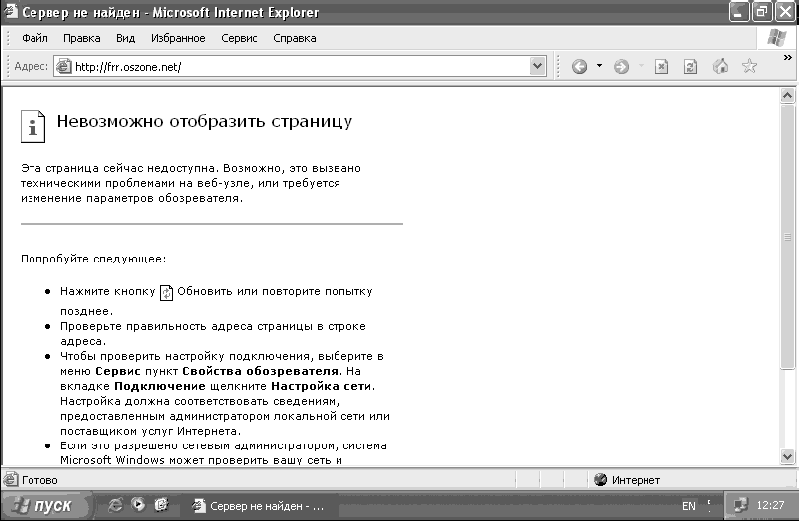Click the heading Невозможно отобразить страницу
799x521 pixels.
pos(204,121)
